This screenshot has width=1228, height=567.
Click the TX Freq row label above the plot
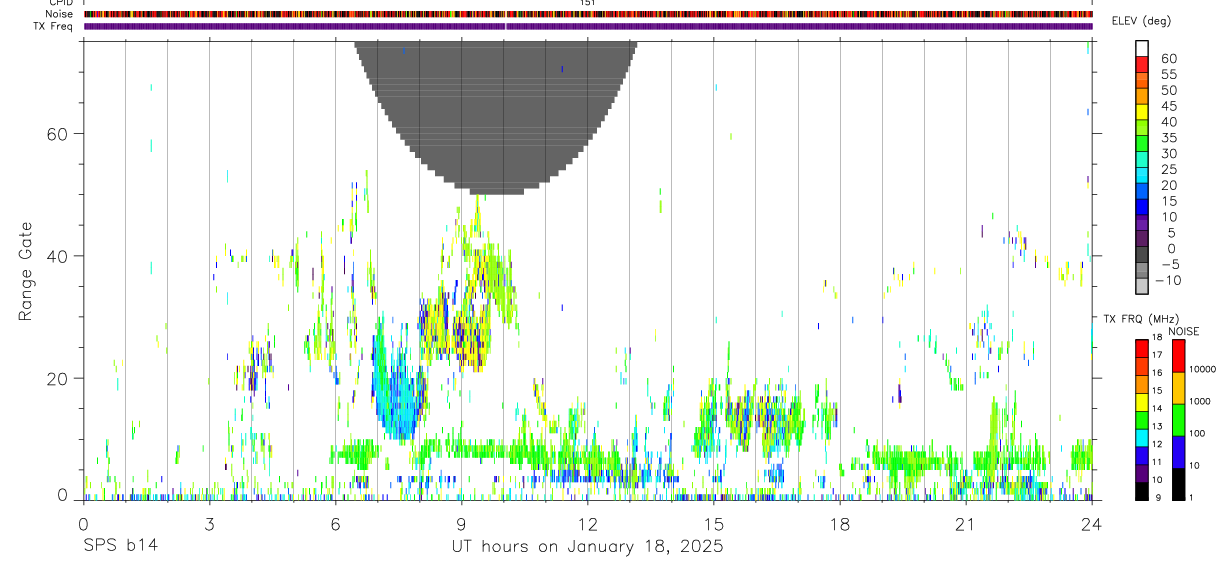(x=54, y=26)
